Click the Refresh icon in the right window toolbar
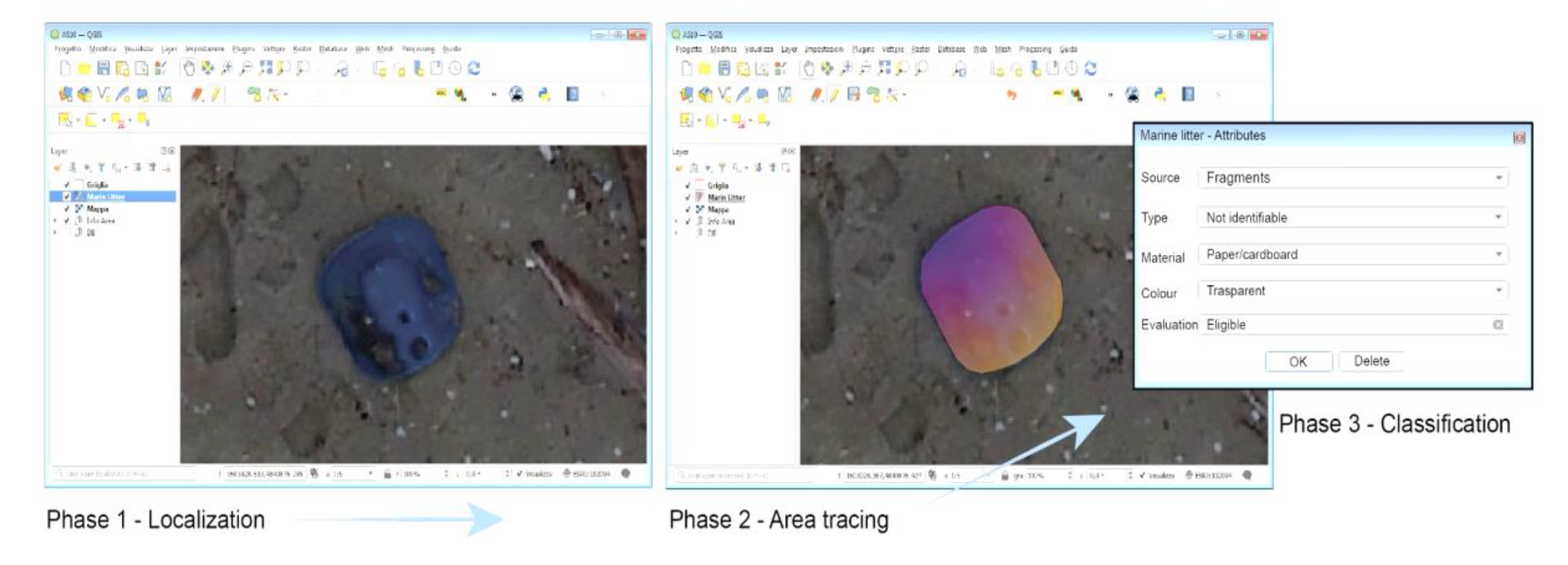Viewport: 1568px width, 565px height. (x=1090, y=69)
